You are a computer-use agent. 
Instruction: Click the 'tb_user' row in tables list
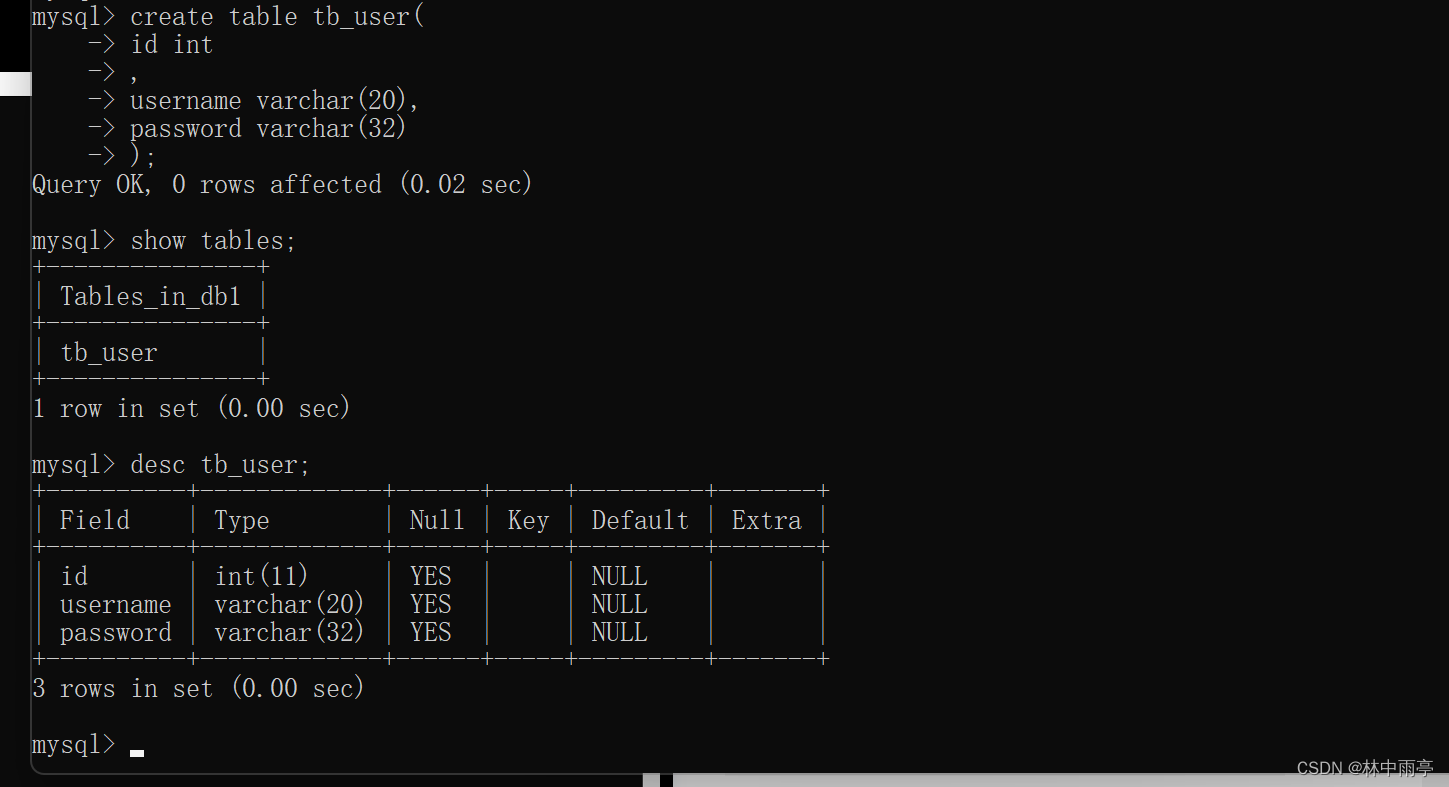[x=109, y=353]
